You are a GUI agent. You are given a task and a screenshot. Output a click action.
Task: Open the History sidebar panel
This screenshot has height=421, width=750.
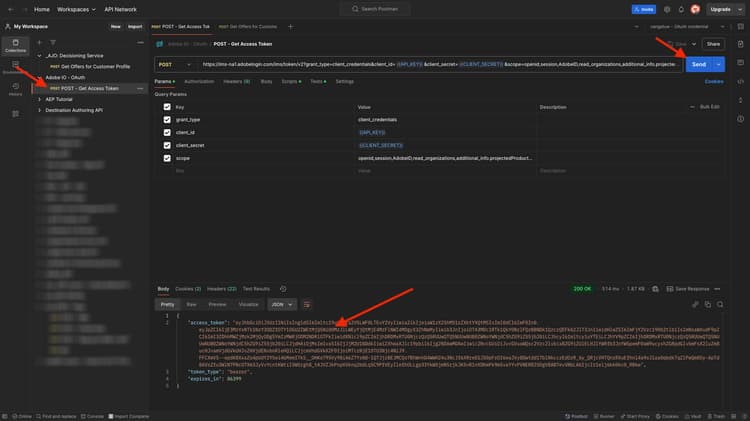click(x=15, y=89)
